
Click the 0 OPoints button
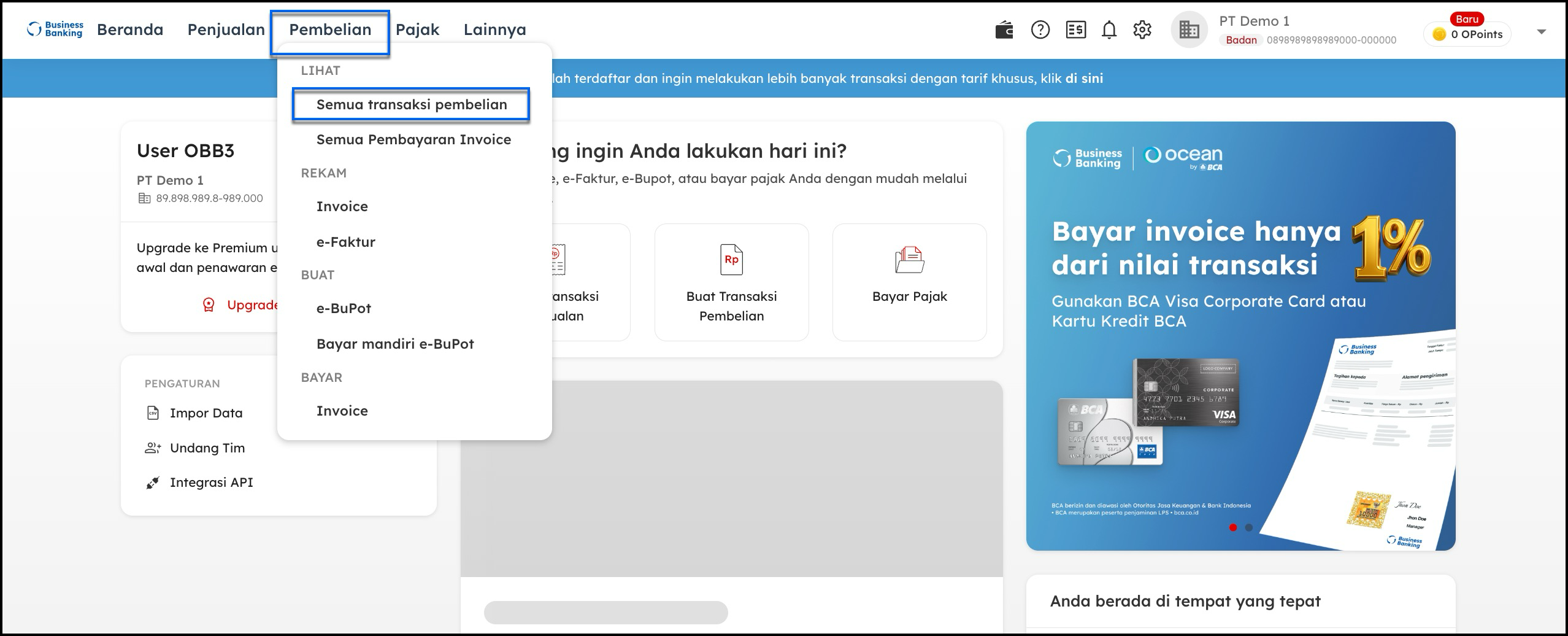point(1467,34)
